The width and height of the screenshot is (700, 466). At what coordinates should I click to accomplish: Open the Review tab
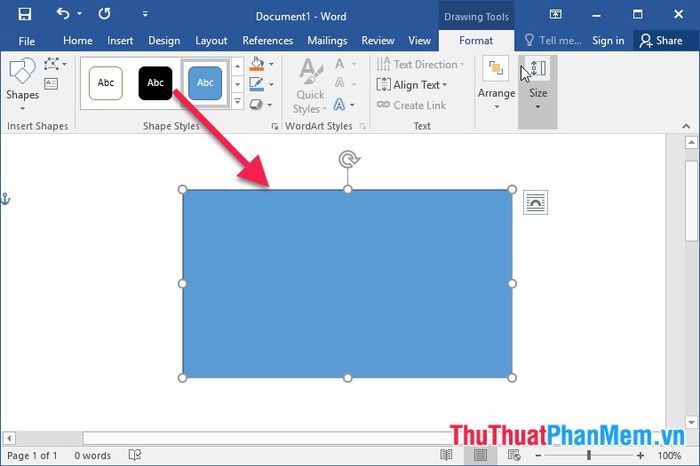click(x=378, y=41)
